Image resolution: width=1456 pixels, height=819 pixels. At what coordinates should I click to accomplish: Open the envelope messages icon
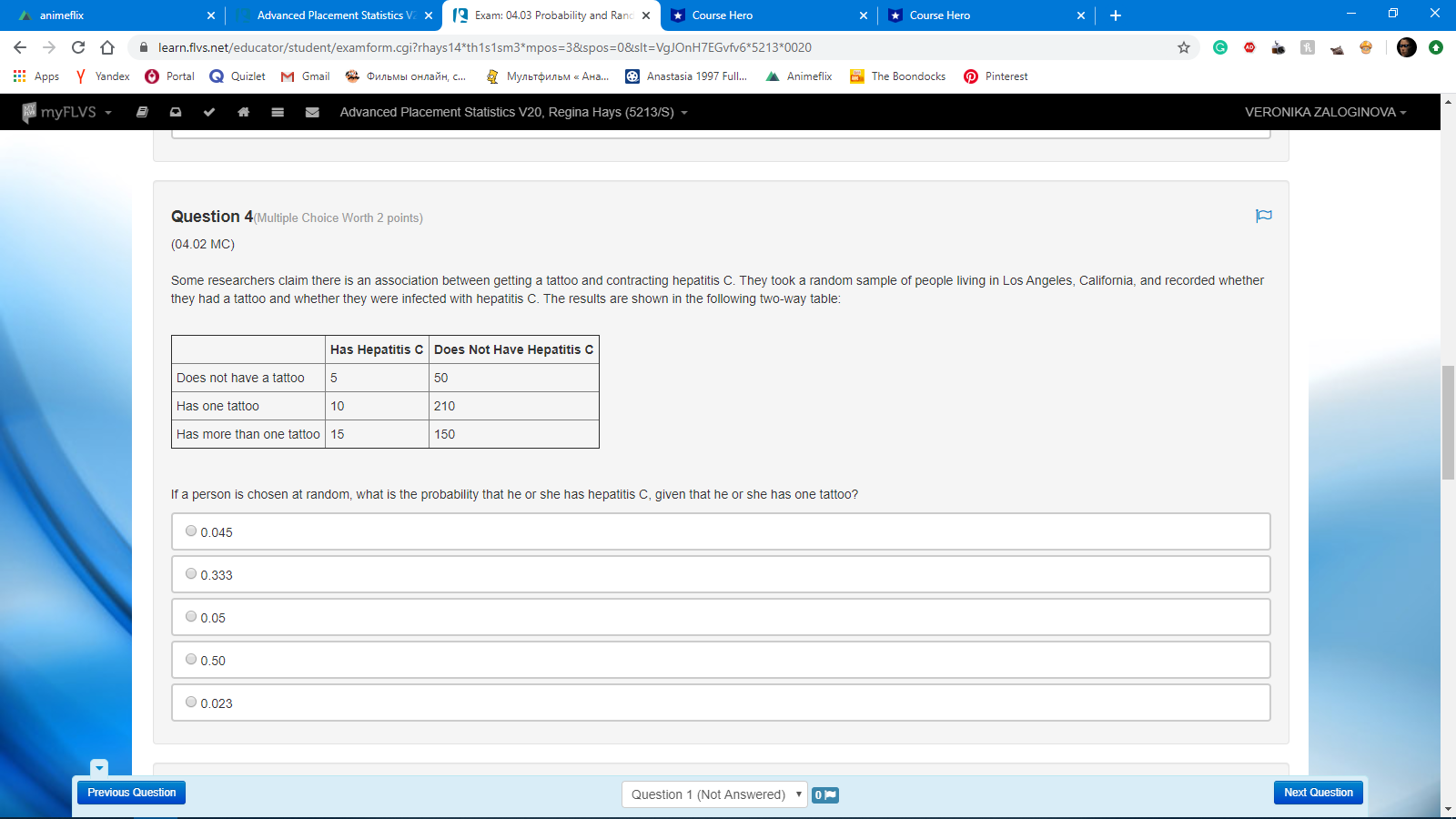(312, 112)
